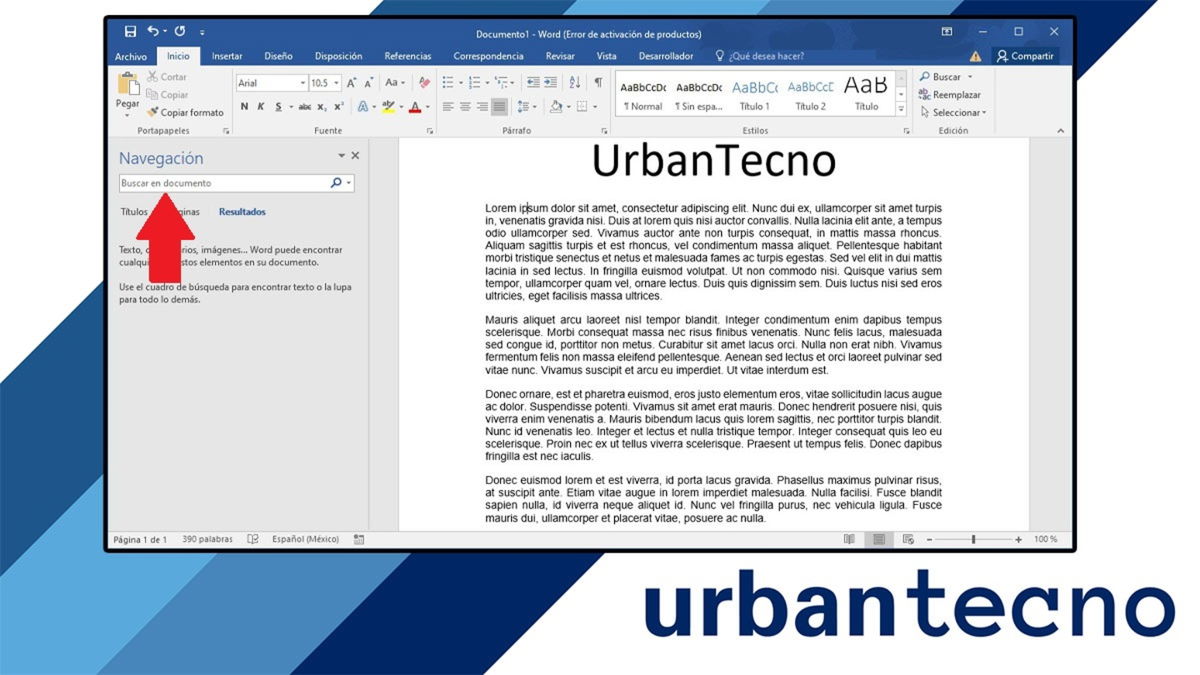
Task: Activate justified alignment
Action: pyautogui.click(x=498, y=106)
